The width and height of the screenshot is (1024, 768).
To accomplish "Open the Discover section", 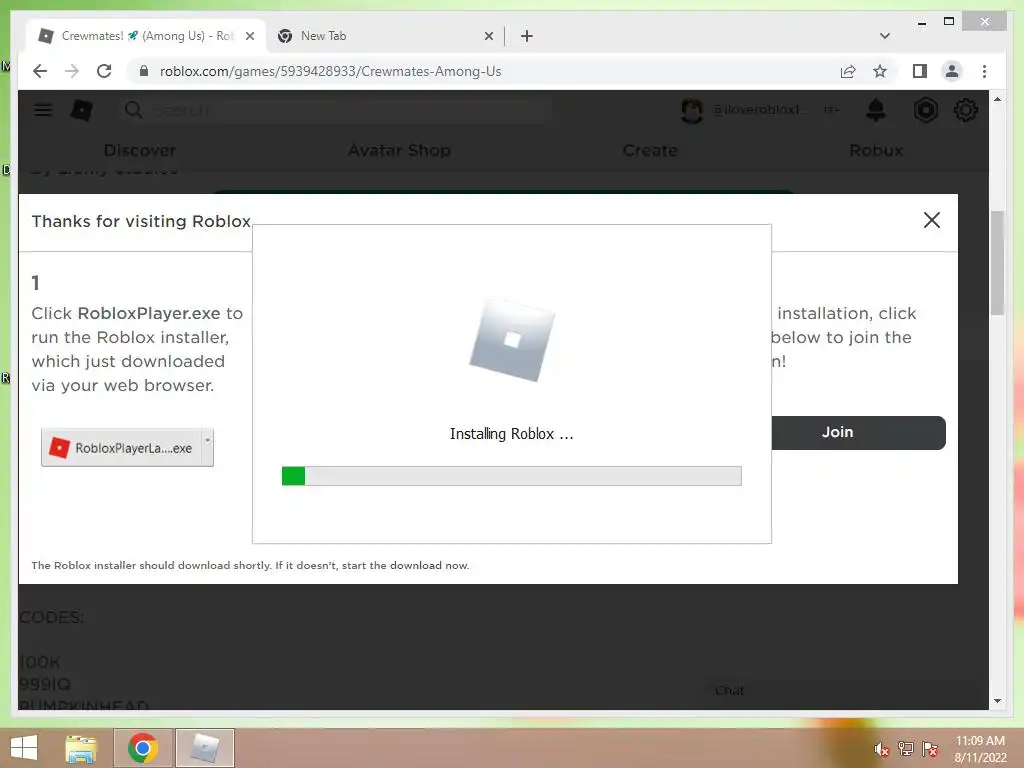I will [x=140, y=150].
